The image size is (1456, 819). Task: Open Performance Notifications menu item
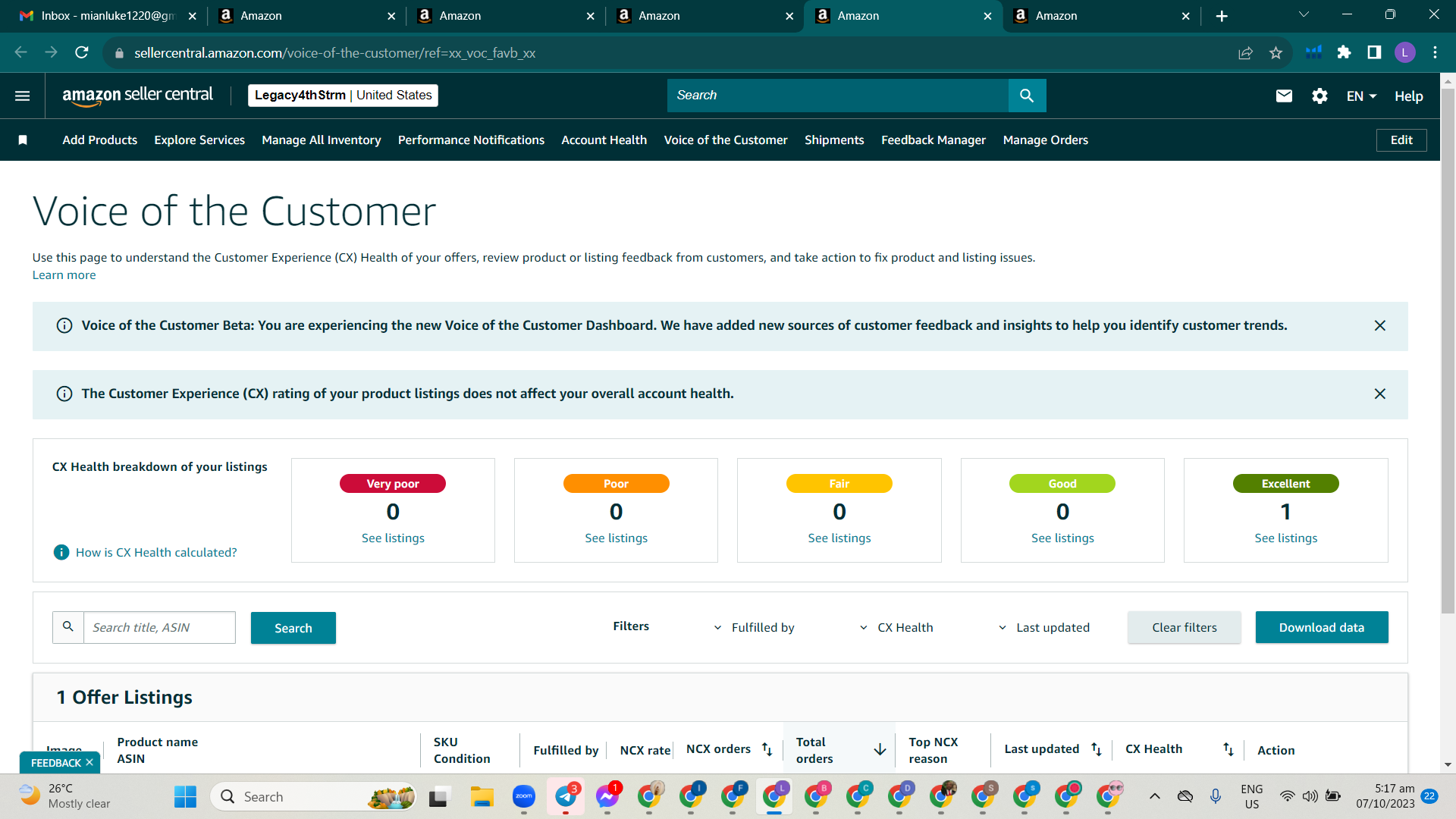pos(471,140)
